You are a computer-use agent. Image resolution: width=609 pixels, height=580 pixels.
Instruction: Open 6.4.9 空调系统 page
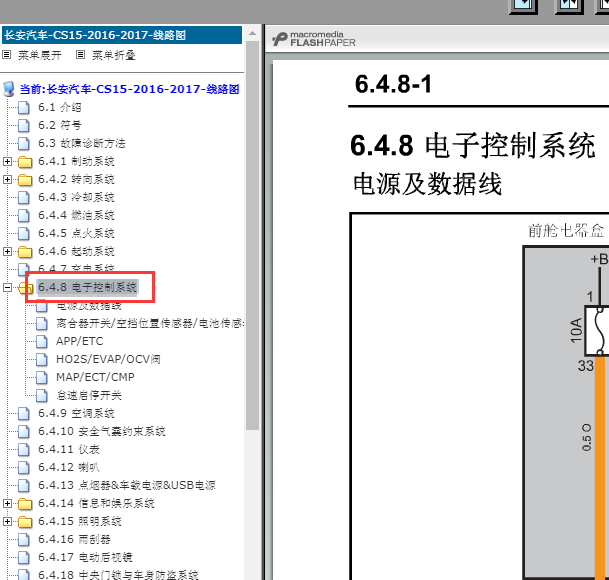tap(76, 413)
